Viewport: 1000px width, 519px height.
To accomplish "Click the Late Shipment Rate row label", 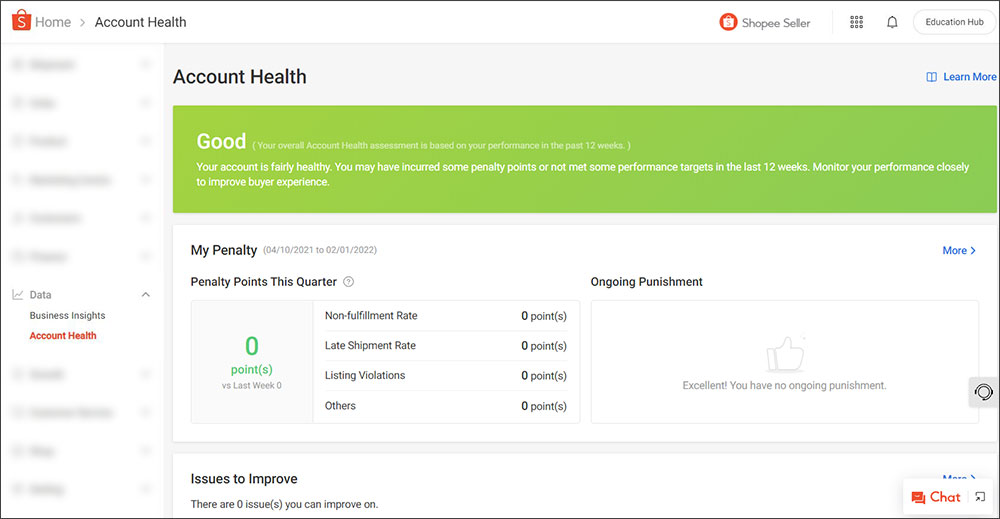I will pos(370,346).
